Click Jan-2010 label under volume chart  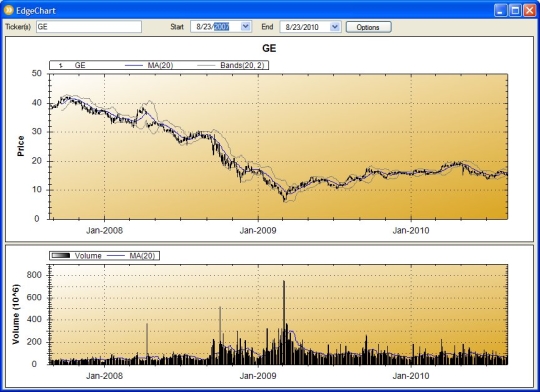click(x=411, y=375)
